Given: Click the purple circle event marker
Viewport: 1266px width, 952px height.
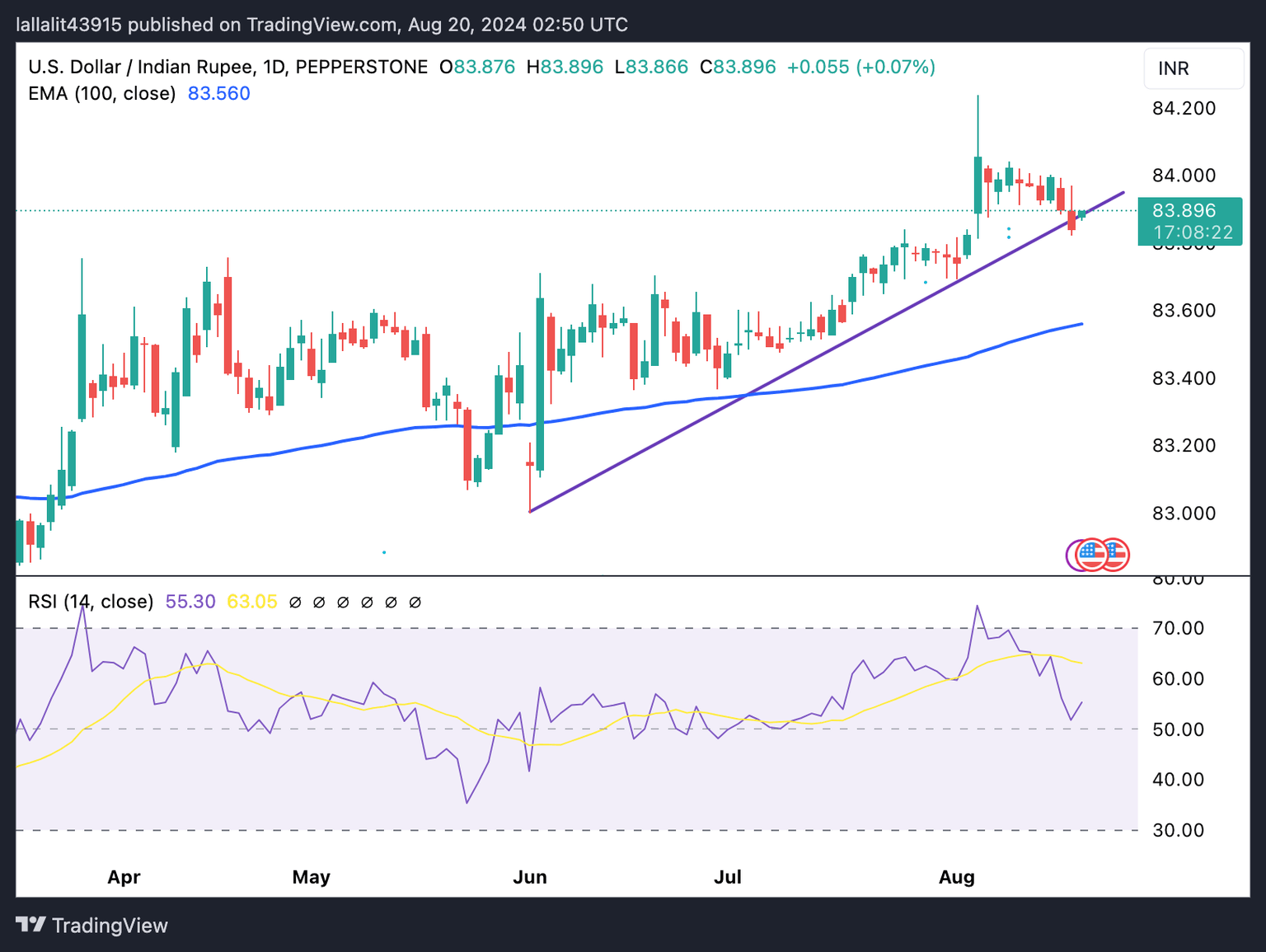Looking at the screenshot, I should [x=1072, y=555].
